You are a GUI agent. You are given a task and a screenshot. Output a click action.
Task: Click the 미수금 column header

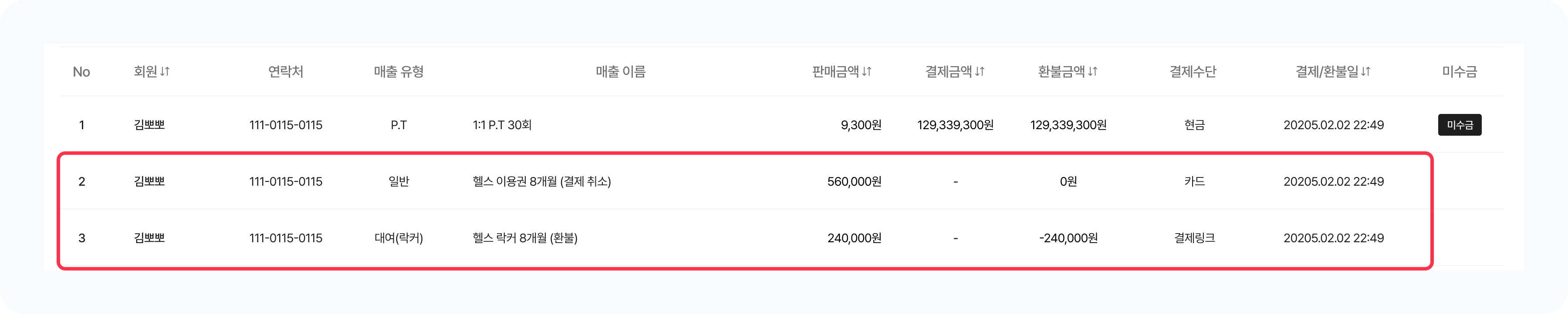pyautogui.click(x=1460, y=72)
